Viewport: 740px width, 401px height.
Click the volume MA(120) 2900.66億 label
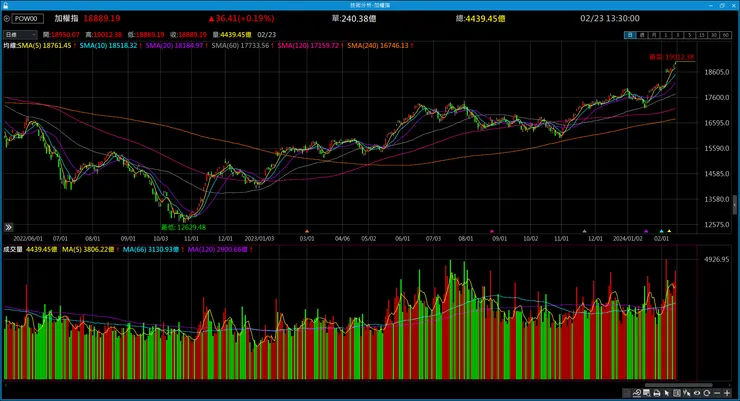(218, 250)
